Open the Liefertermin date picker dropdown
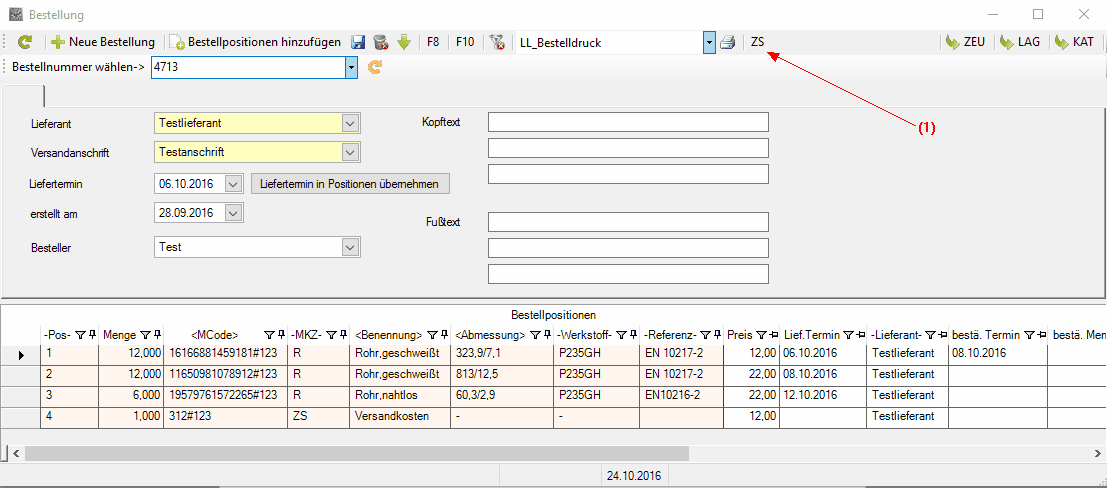1107x488 pixels. click(233, 184)
